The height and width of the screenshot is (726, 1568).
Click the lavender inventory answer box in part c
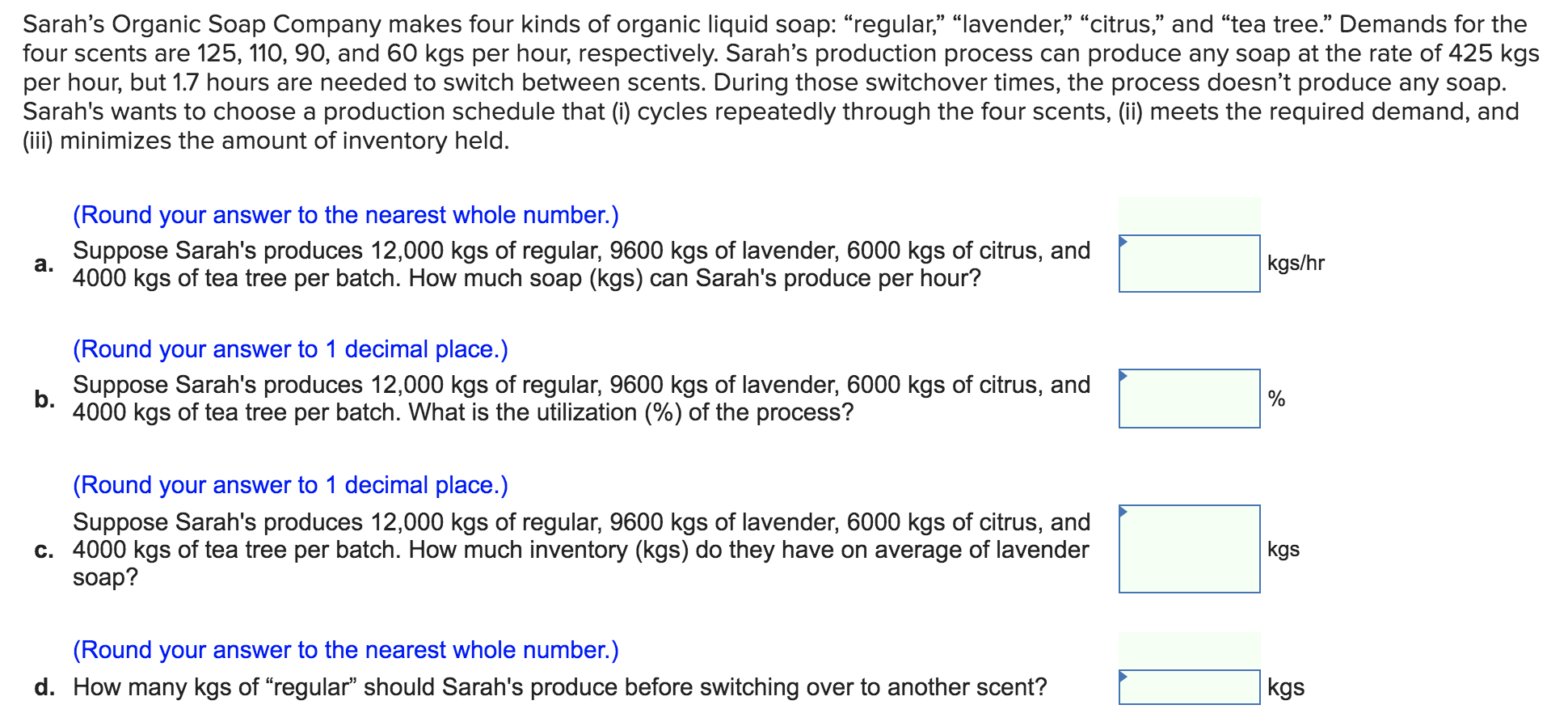(1188, 547)
